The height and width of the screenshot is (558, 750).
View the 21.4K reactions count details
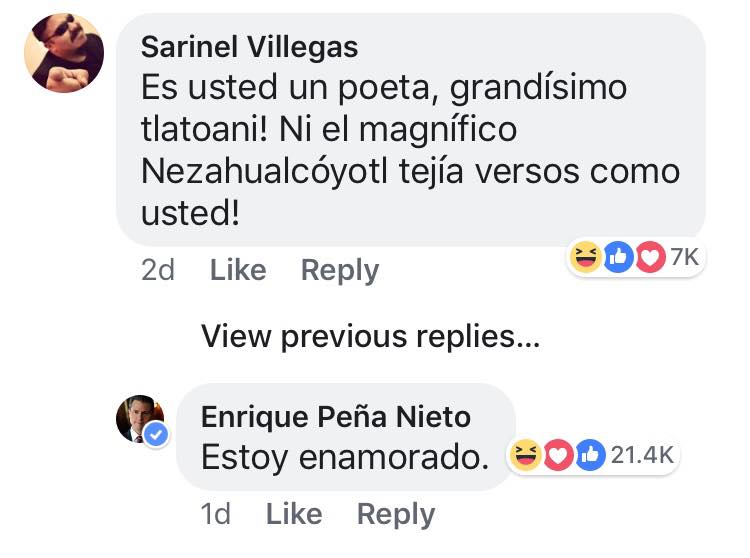click(x=642, y=455)
